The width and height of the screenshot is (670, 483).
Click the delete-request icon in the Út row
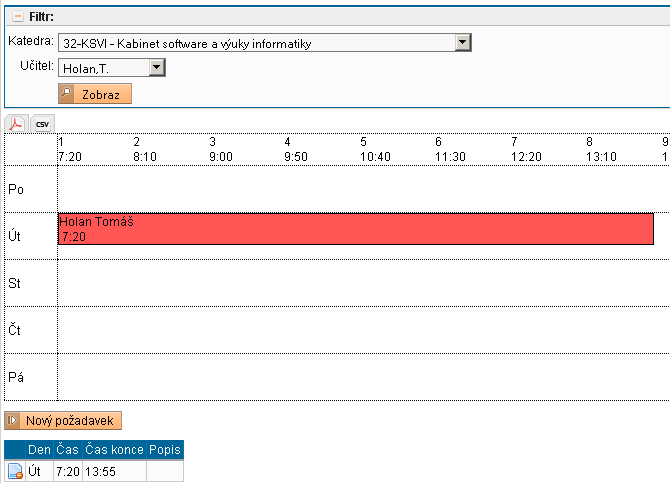pos(15,472)
